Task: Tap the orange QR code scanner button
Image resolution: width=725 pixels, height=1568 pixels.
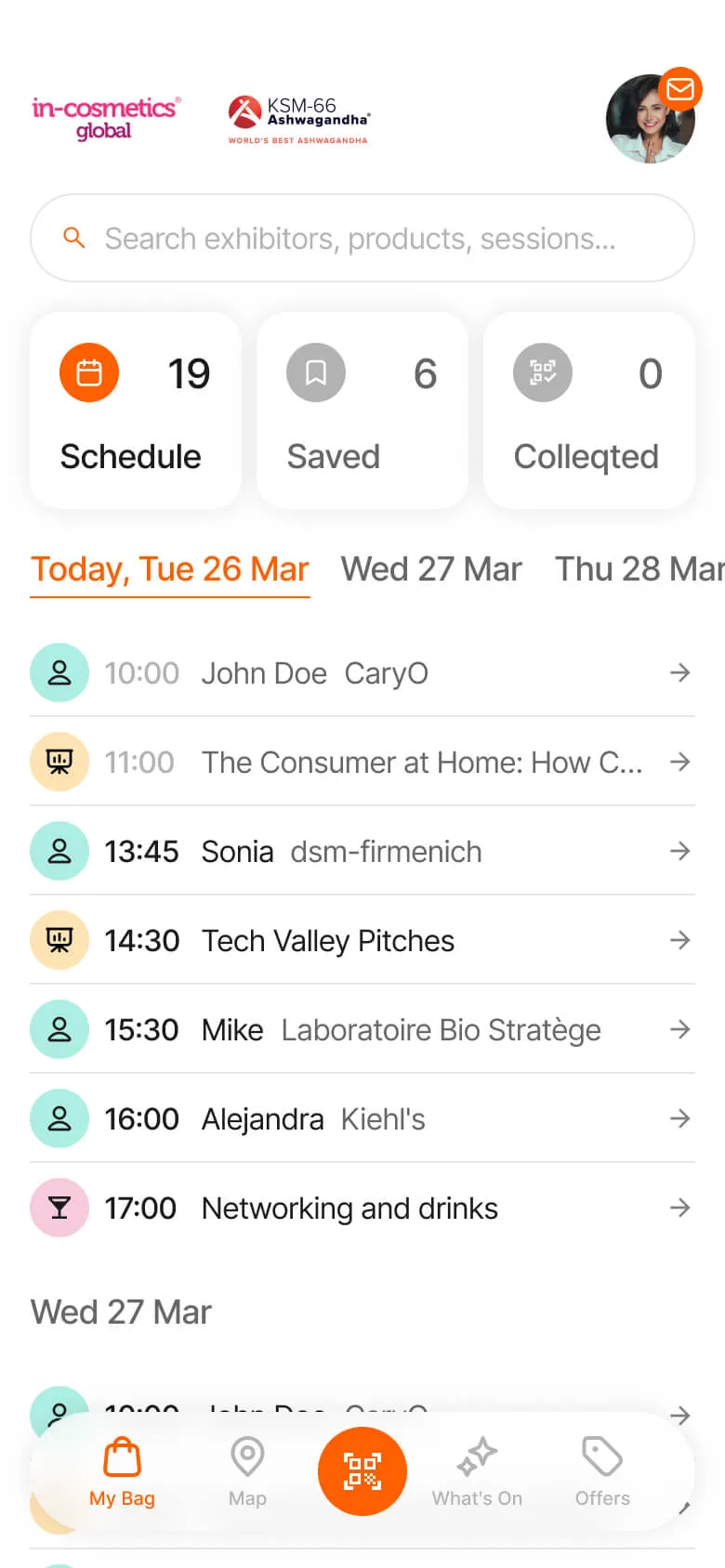Action: tap(362, 1471)
